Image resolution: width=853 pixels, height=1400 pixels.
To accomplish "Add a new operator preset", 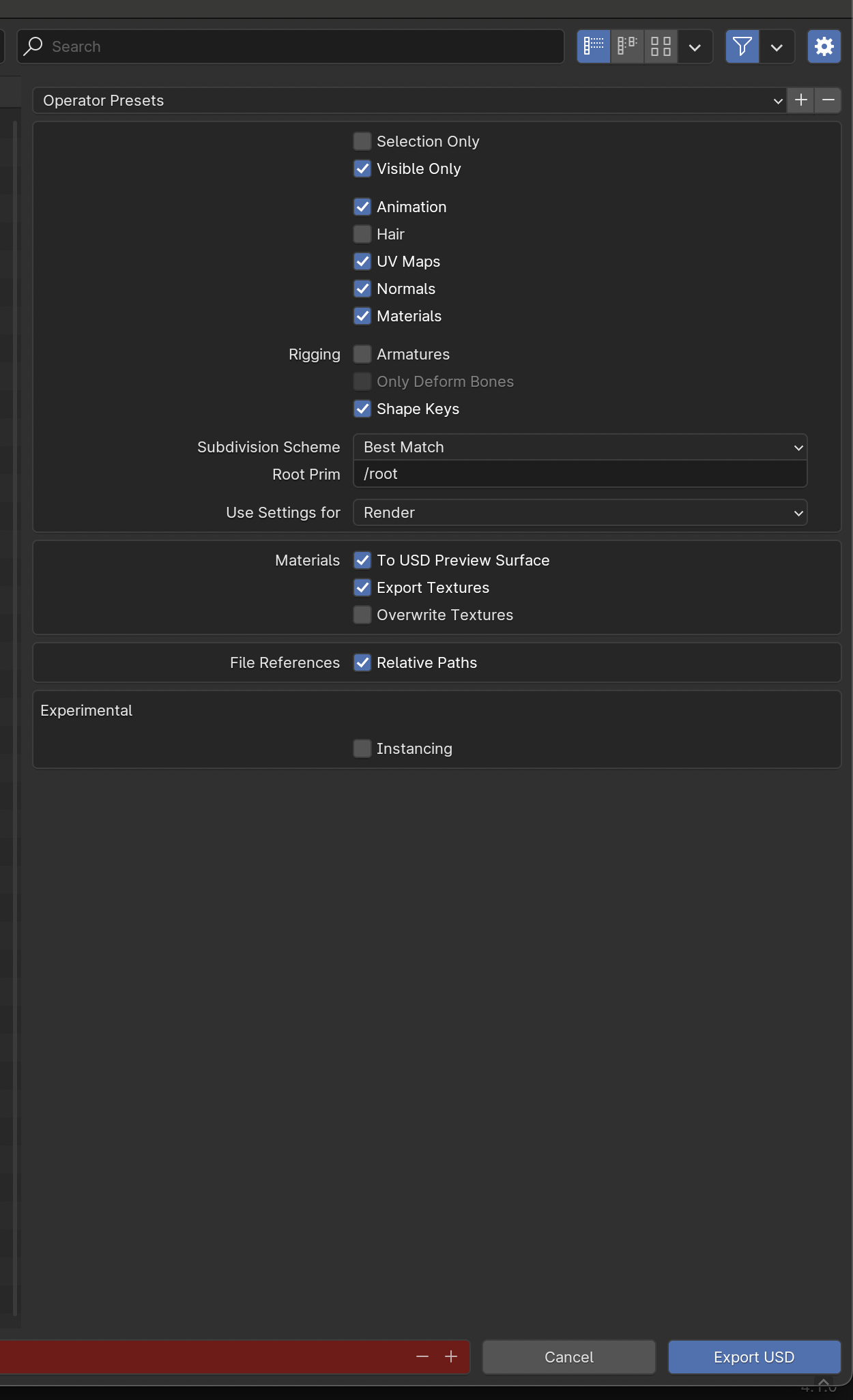I will coord(801,100).
